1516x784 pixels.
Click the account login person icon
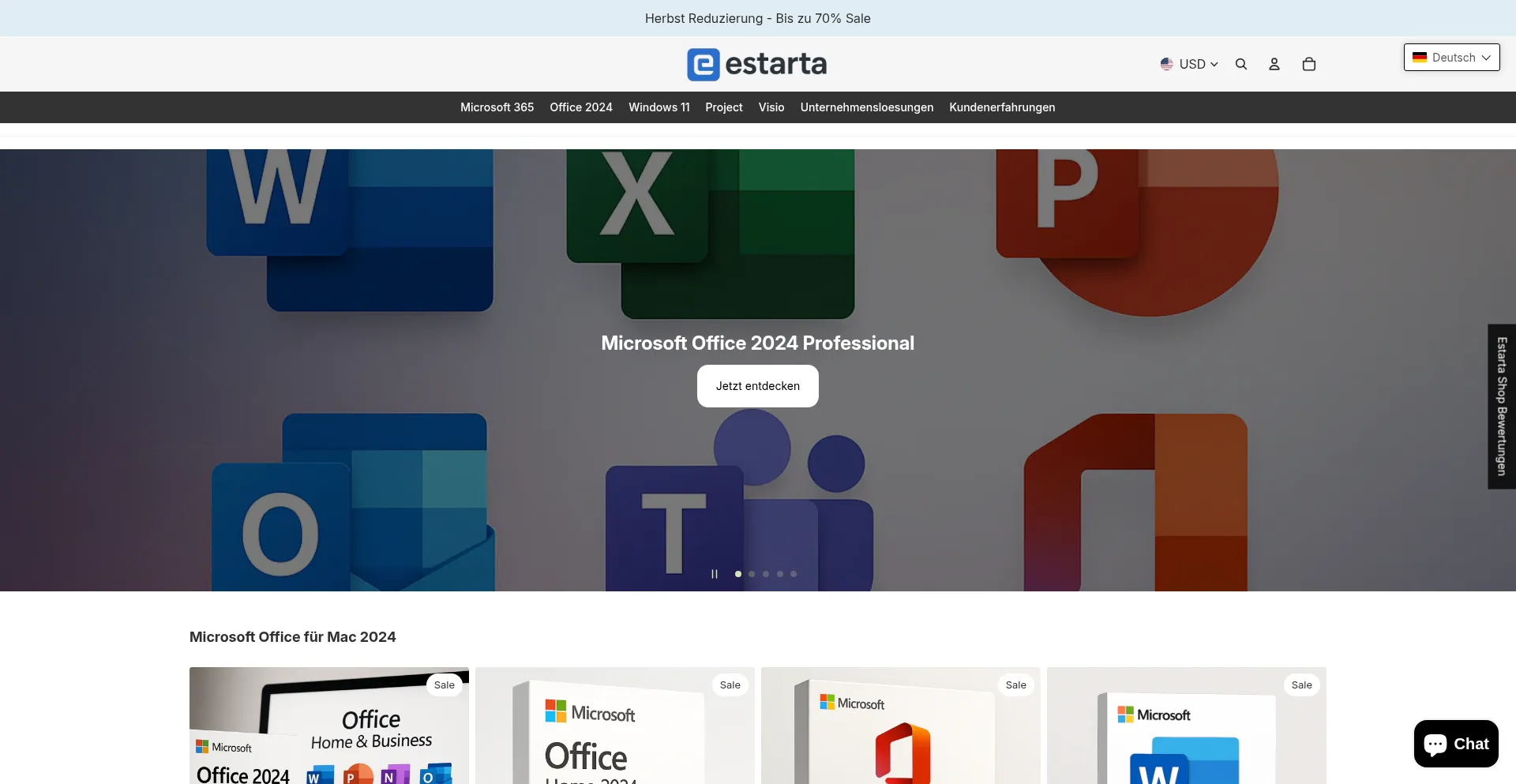point(1274,64)
